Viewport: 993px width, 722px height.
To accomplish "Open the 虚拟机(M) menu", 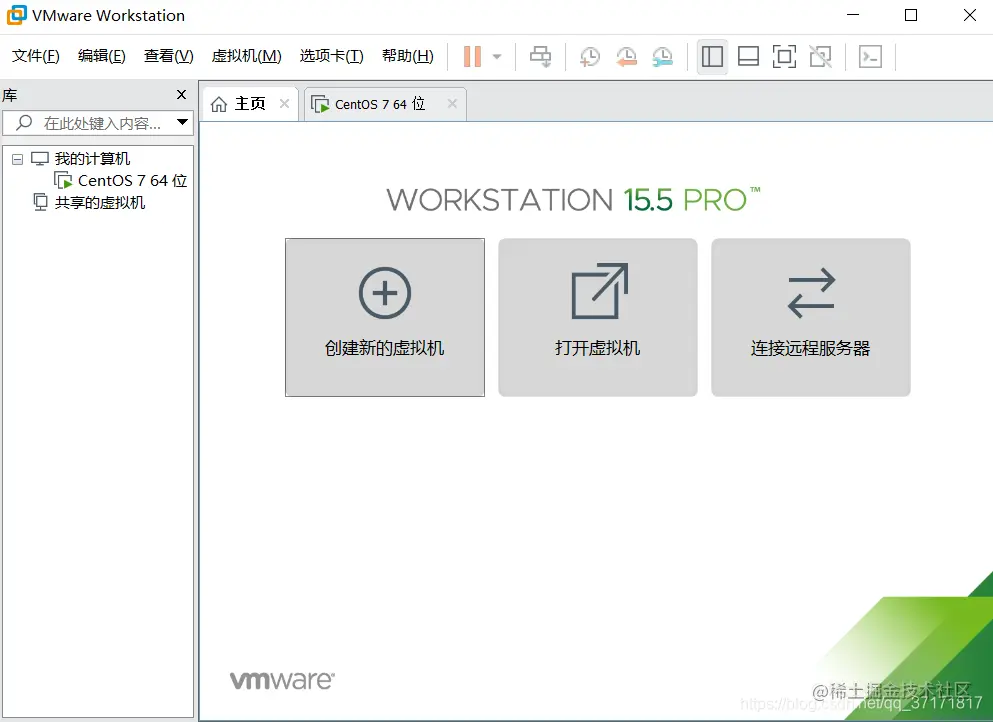I will point(246,56).
